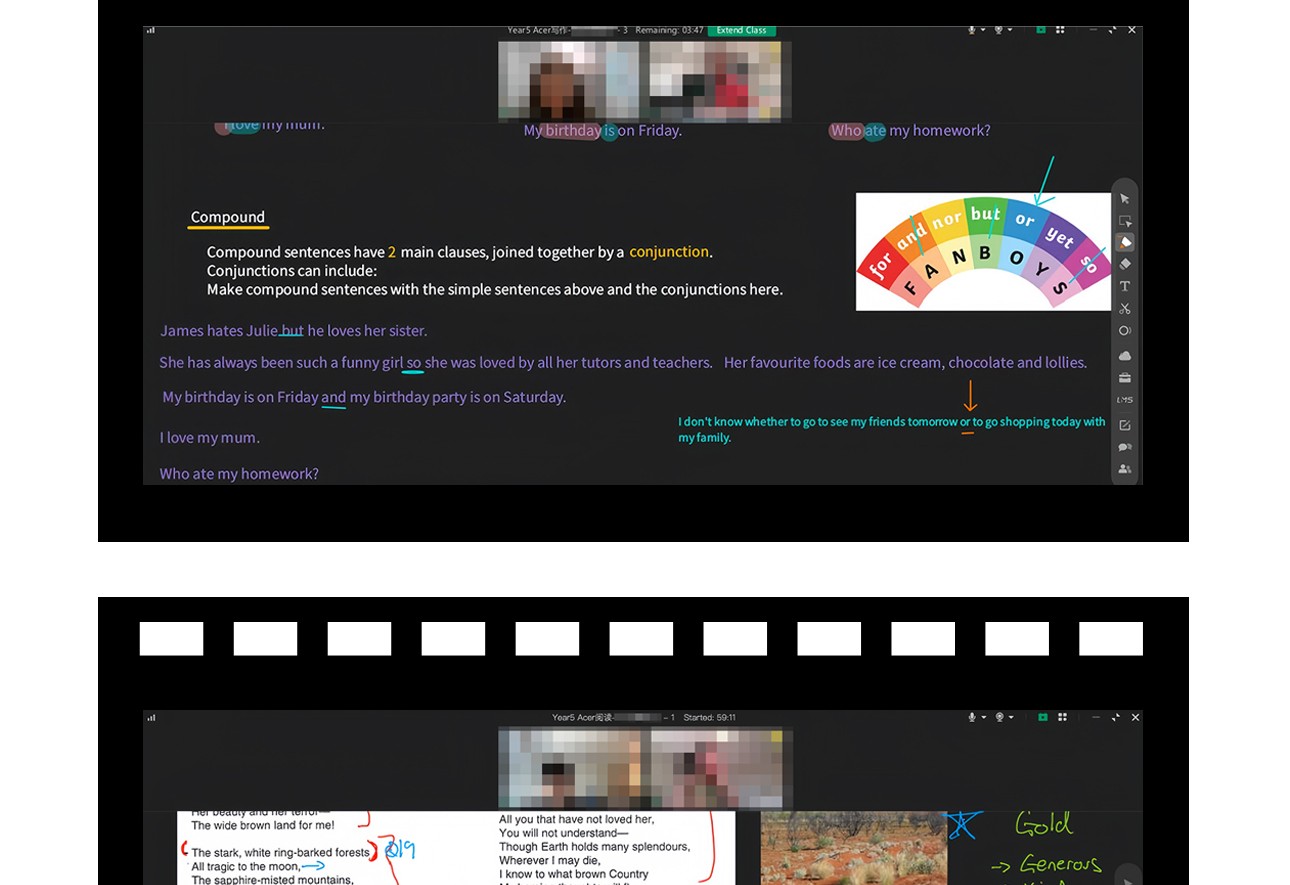The height and width of the screenshot is (885, 1290).
Task: Pick the highlighted pen tool
Action: (x=1125, y=242)
